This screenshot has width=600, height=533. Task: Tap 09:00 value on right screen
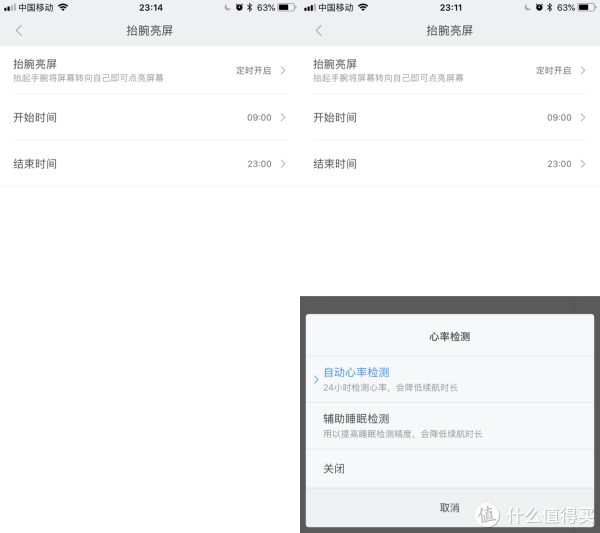pos(559,117)
